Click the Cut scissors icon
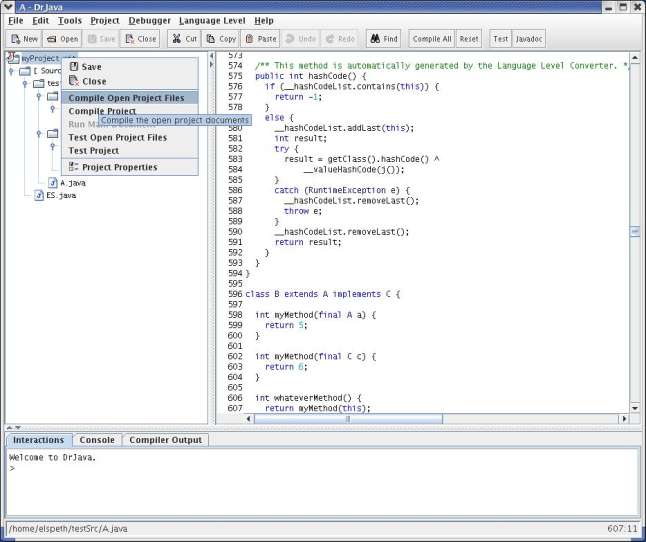Viewport: 646px width, 542px height. coord(176,39)
